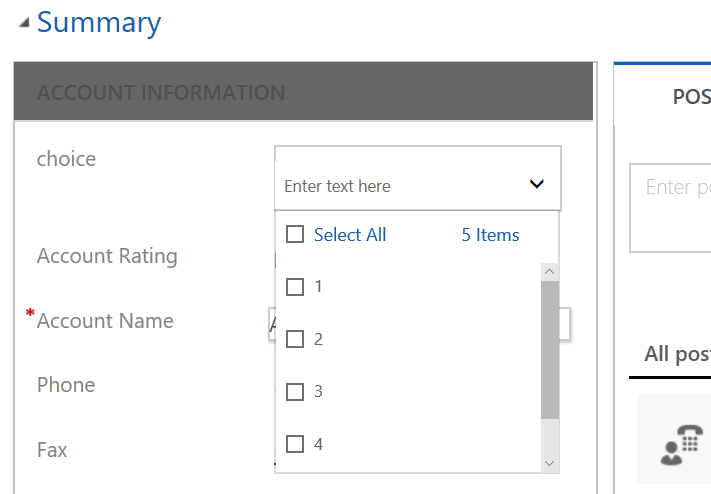Image resolution: width=711 pixels, height=494 pixels.
Task: Open the choice dropdown chevron arrow
Action: (537, 184)
